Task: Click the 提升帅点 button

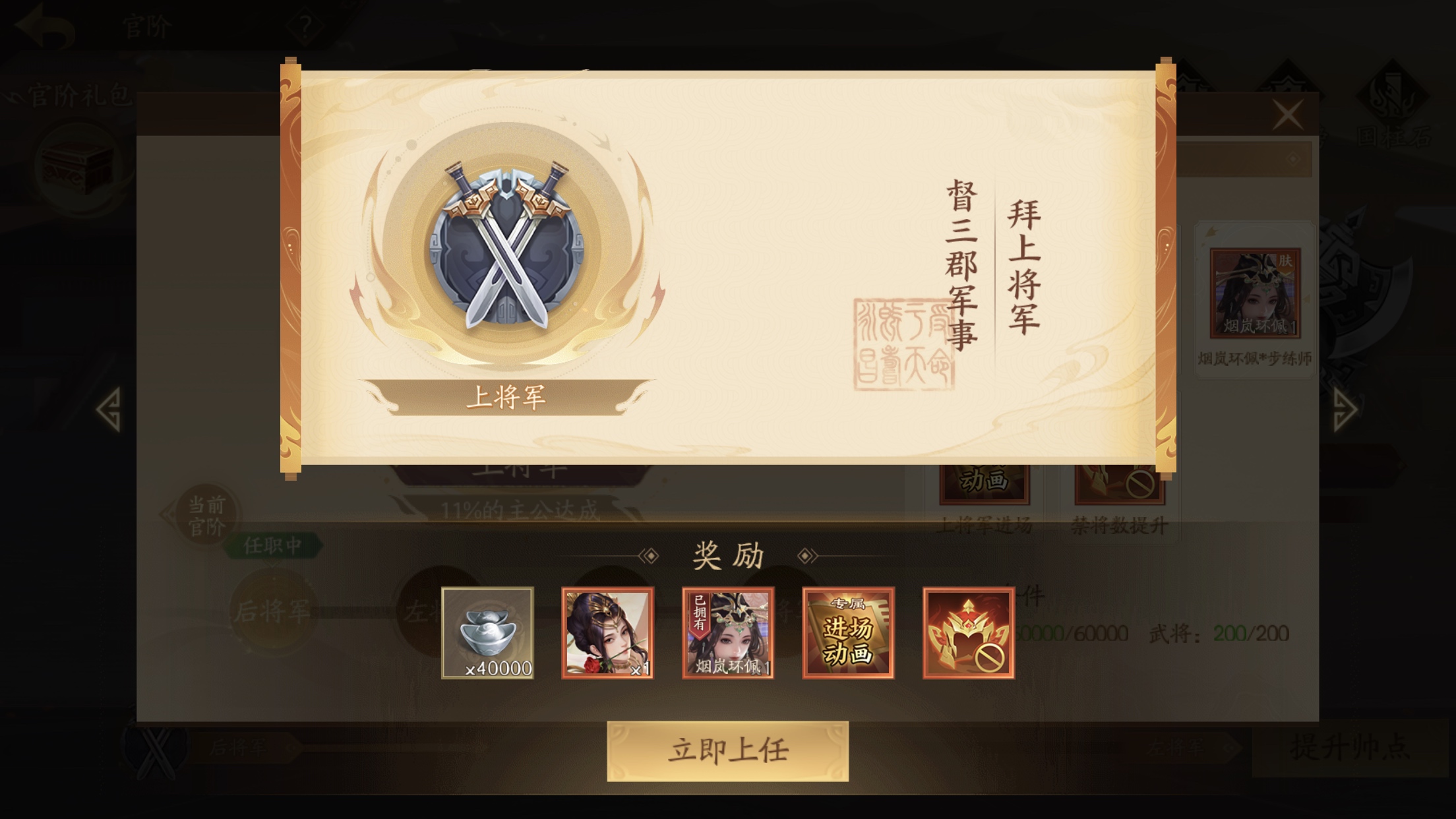Action: point(1349,748)
